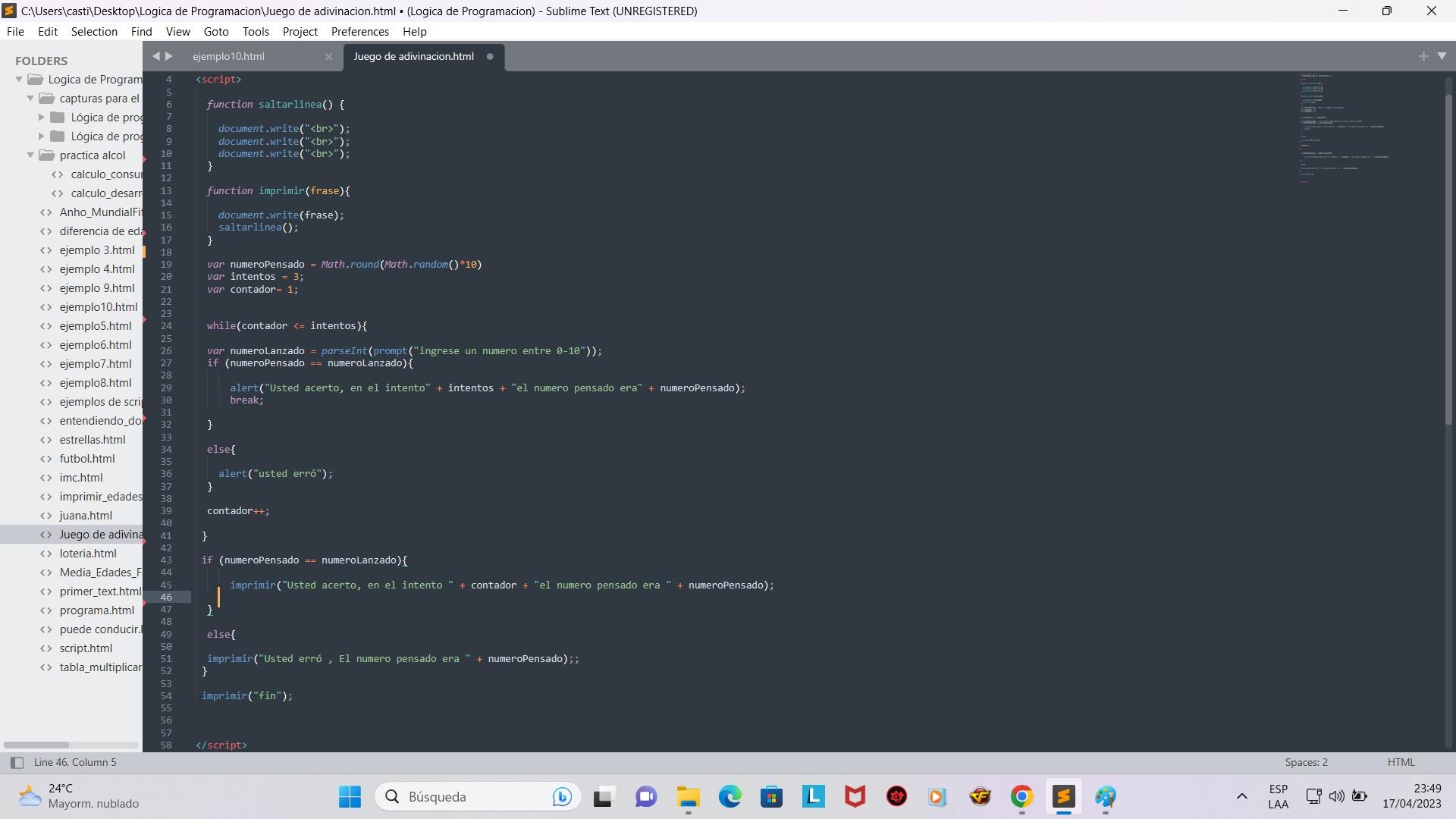Open the File menu
Image resolution: width=1456 pixels, height=819 pixels.
pyautogui.click(x=15, y=31)
